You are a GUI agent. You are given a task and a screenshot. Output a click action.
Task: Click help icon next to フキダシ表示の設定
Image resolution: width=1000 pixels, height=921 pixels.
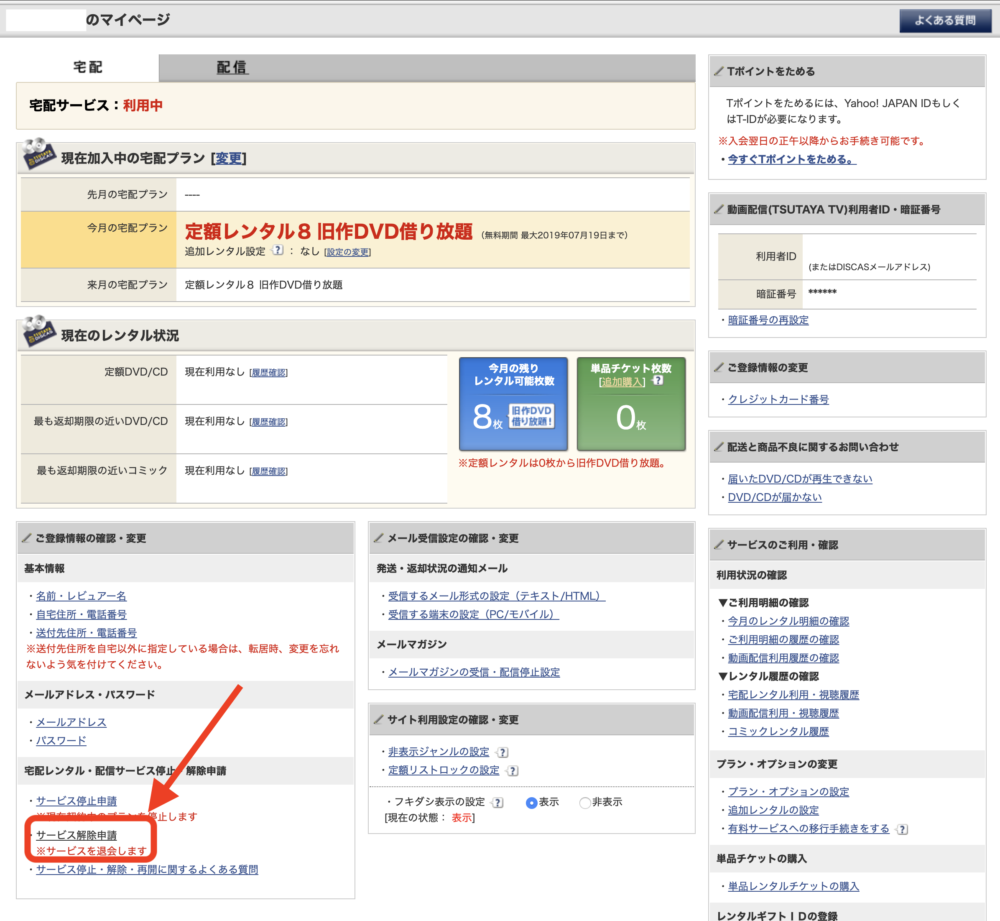(x=498, y=803)
